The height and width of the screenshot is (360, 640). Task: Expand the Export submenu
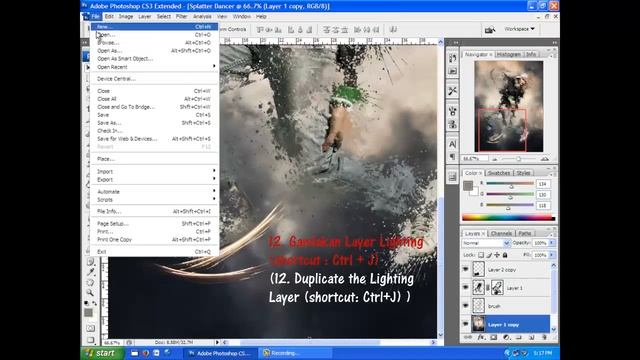(x=155, y=180)
